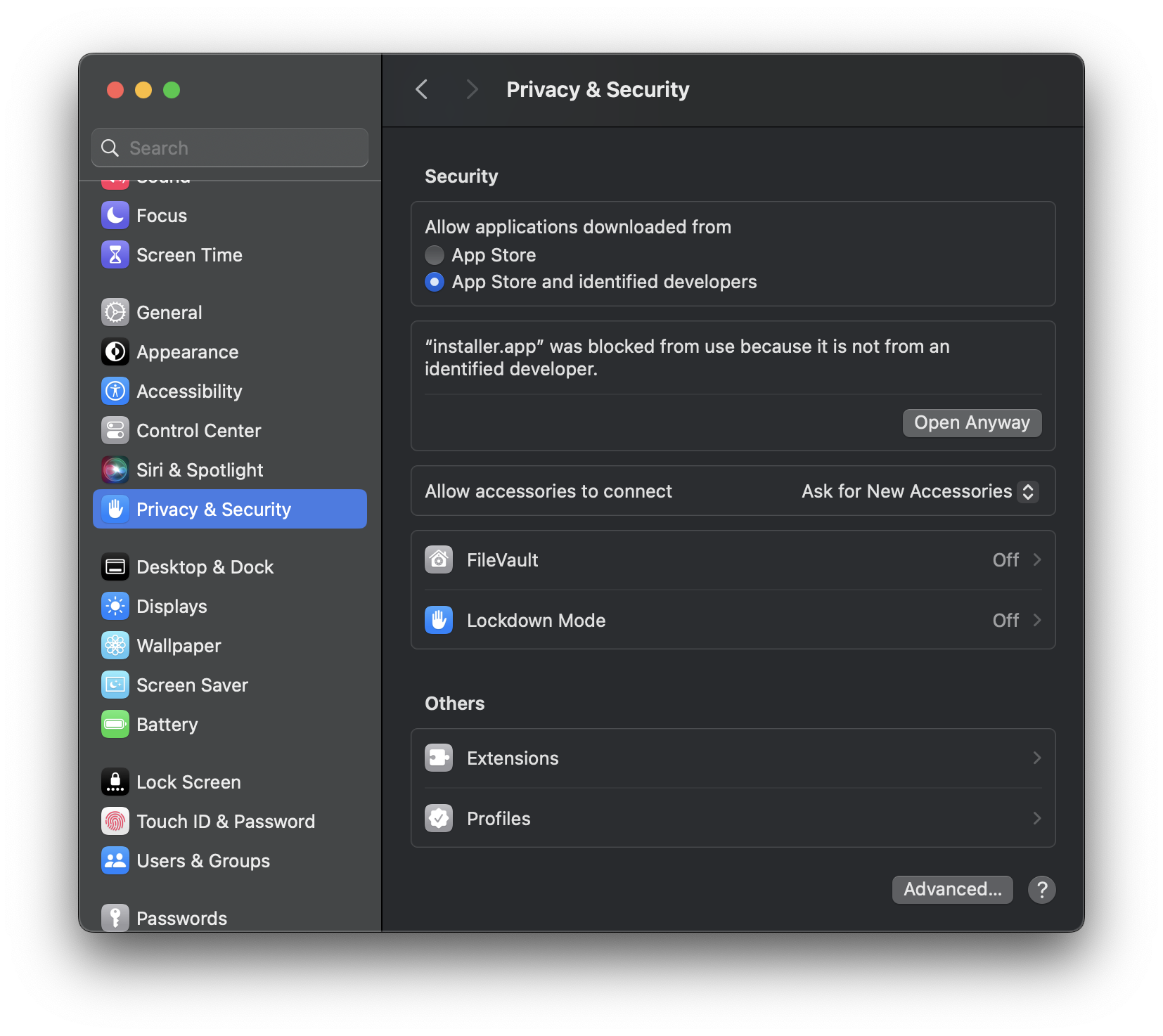Click the Desktop & Dock icon
1163x1036 pixels.
click(x=115, y=566)
